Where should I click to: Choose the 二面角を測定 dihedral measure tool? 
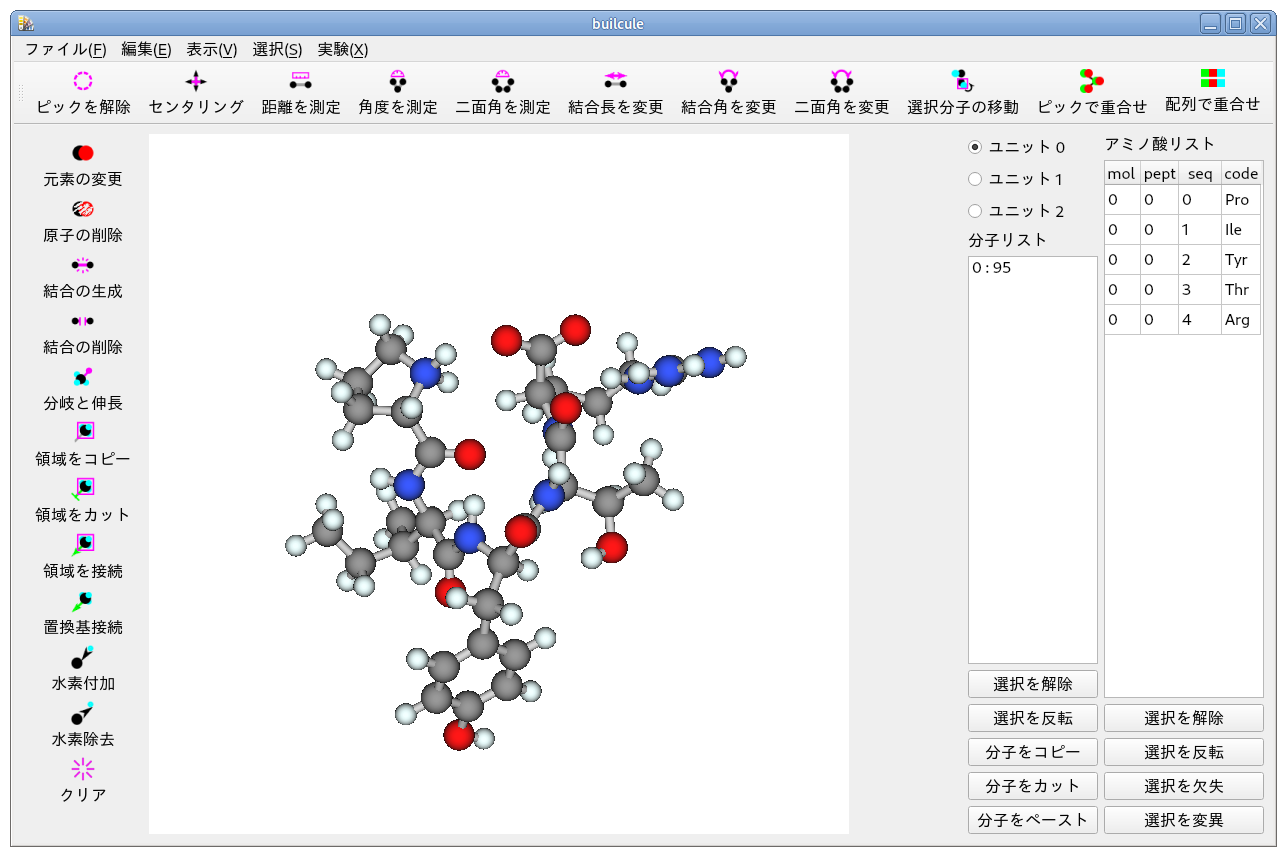[x=502, y=82]
